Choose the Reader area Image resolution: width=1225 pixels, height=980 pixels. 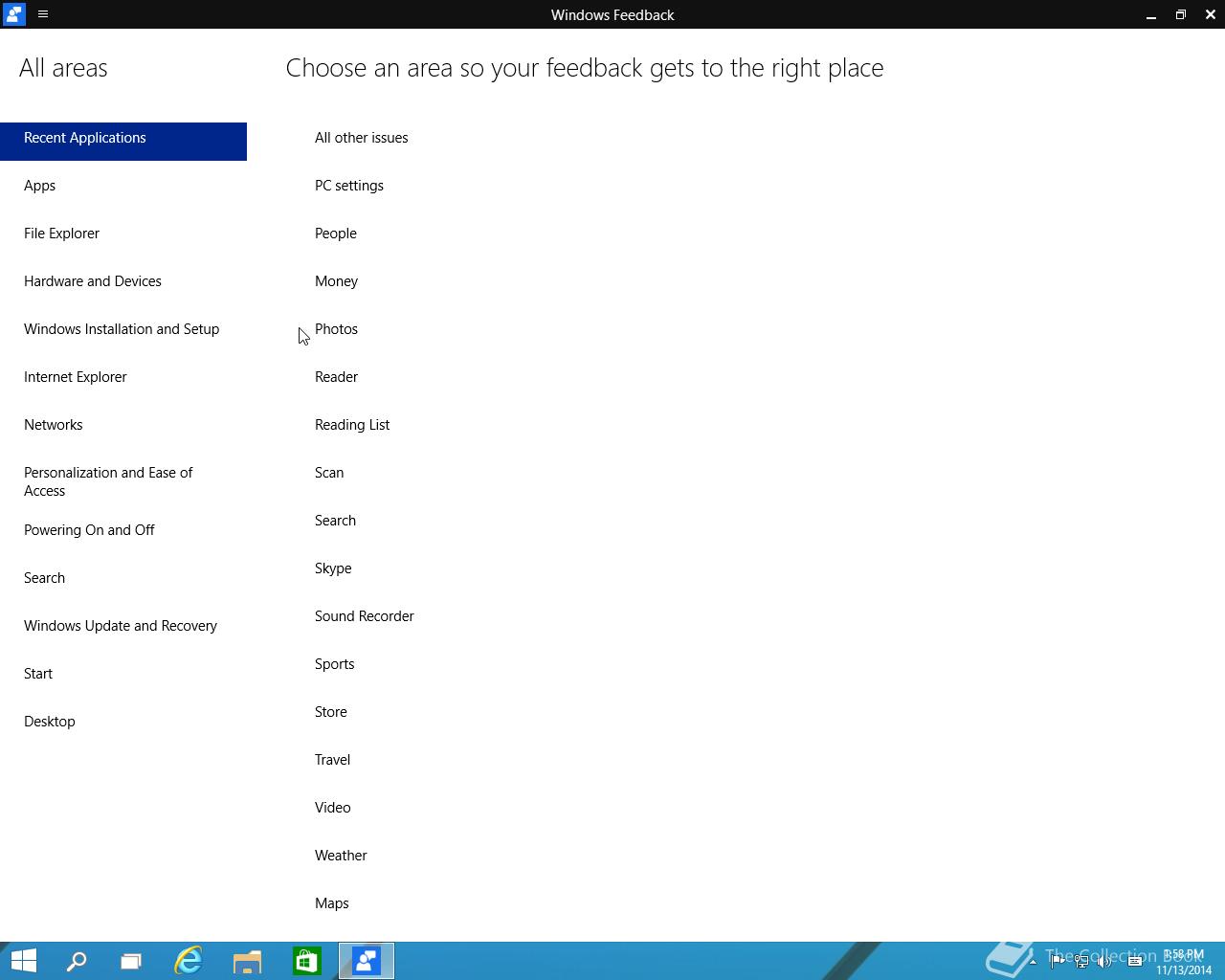pyautogui.click(x=337, y=377)
